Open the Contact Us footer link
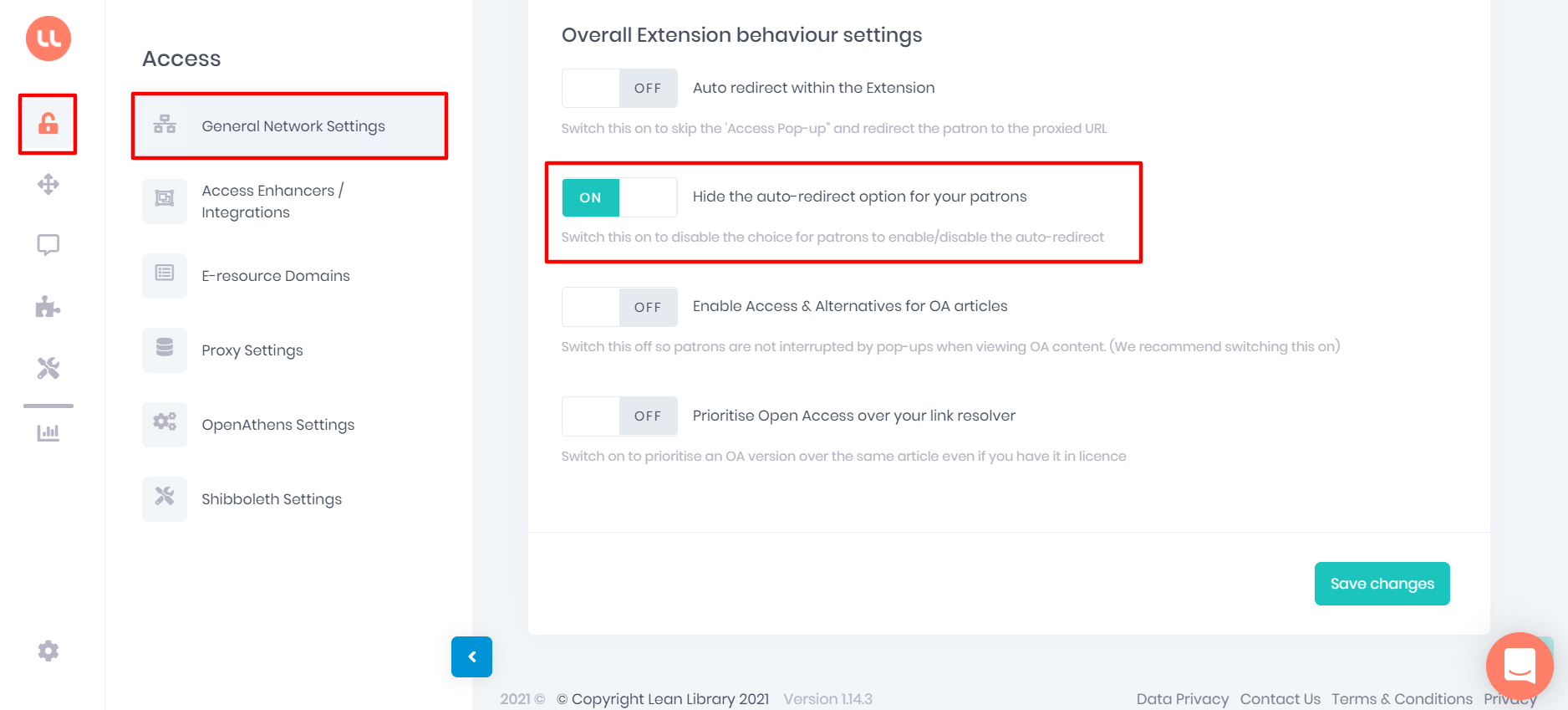Viewport: 1568px width, 710px height. [1280, 699]
